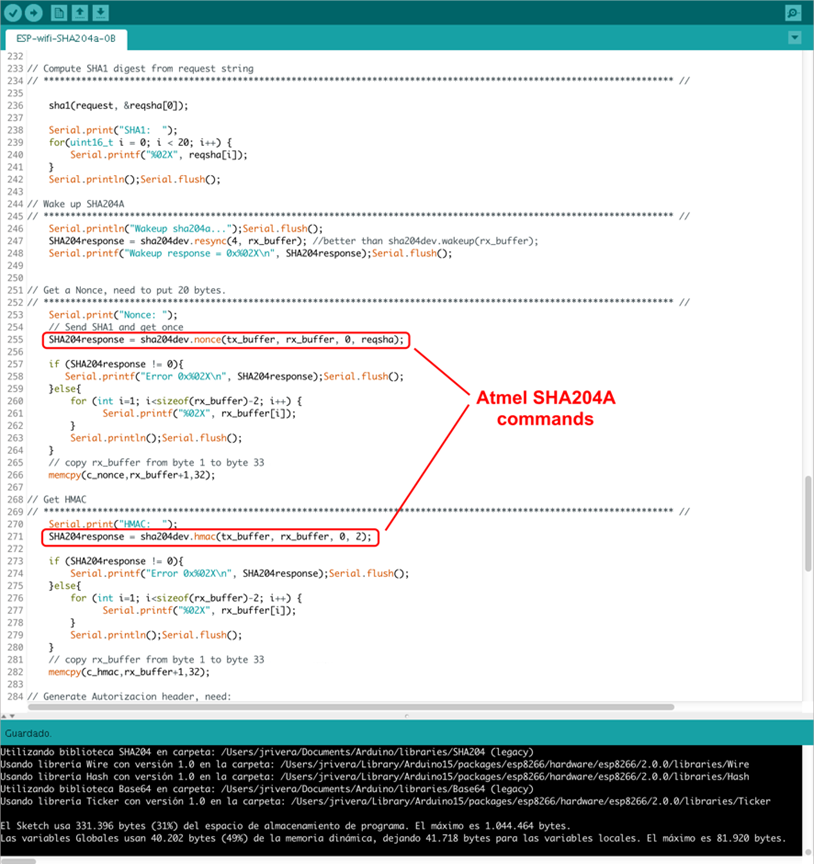
Task: Click 'memcpy(c_hmac,rx_buffer+1,32);' line
Action: (x=129, y=672)
